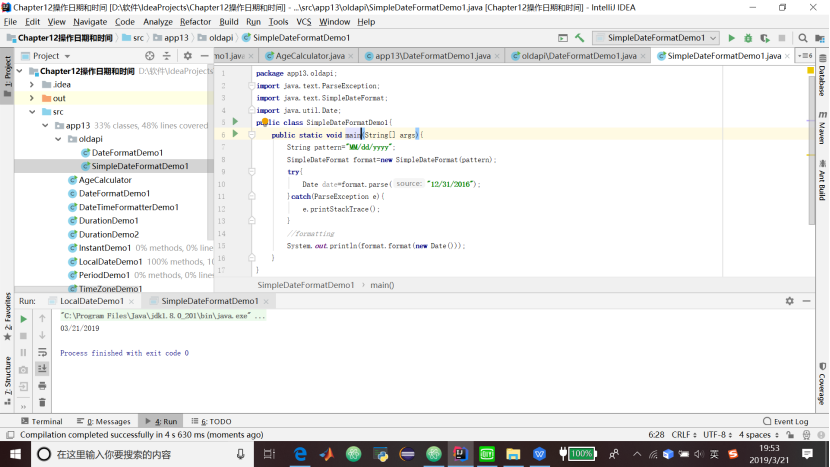Expand the .idea folder in project tree
The image size is (830, 467).
click(x=32, y=85)
